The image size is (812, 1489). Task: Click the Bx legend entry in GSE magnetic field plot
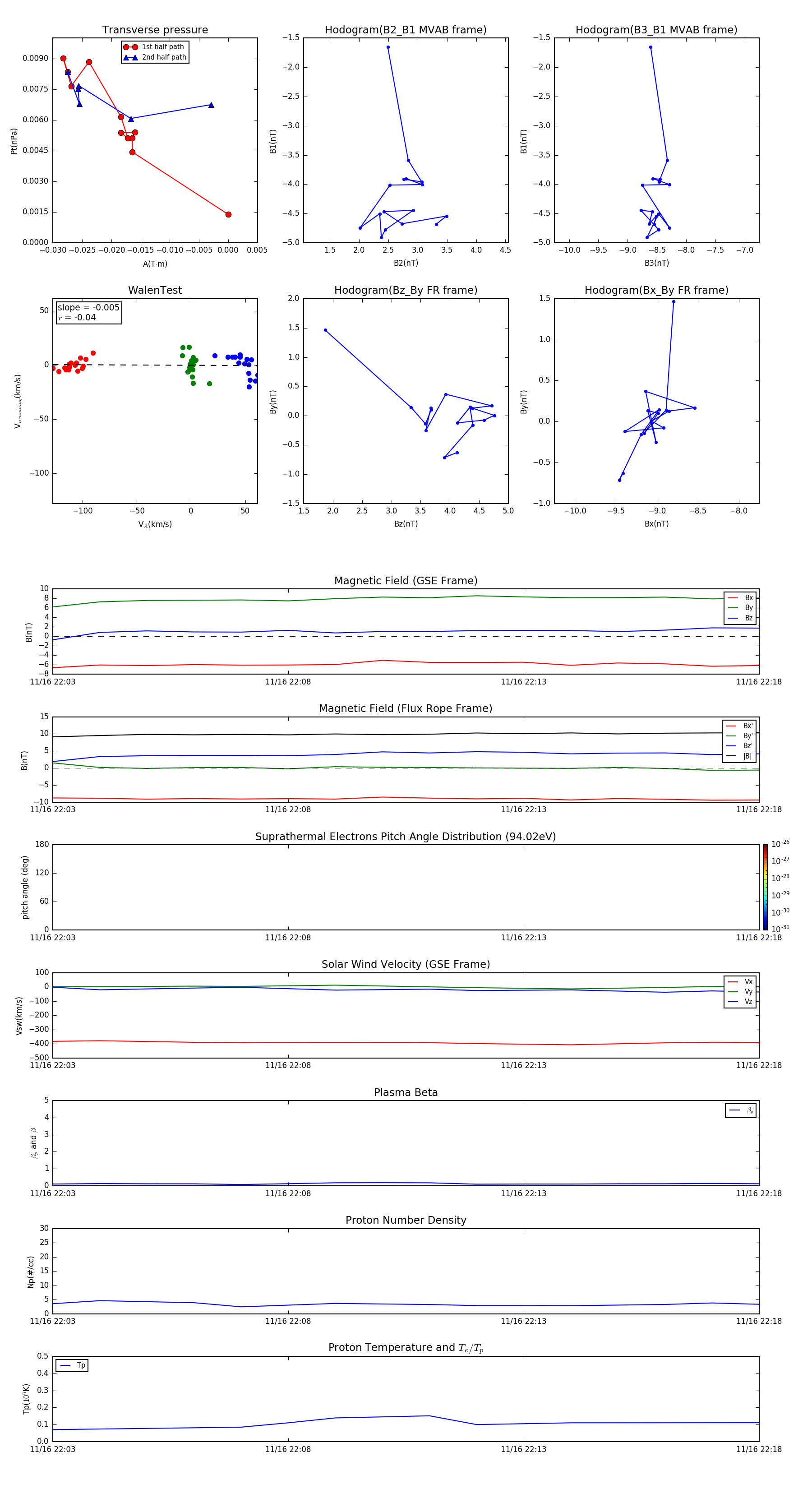(x=740, y=598)
